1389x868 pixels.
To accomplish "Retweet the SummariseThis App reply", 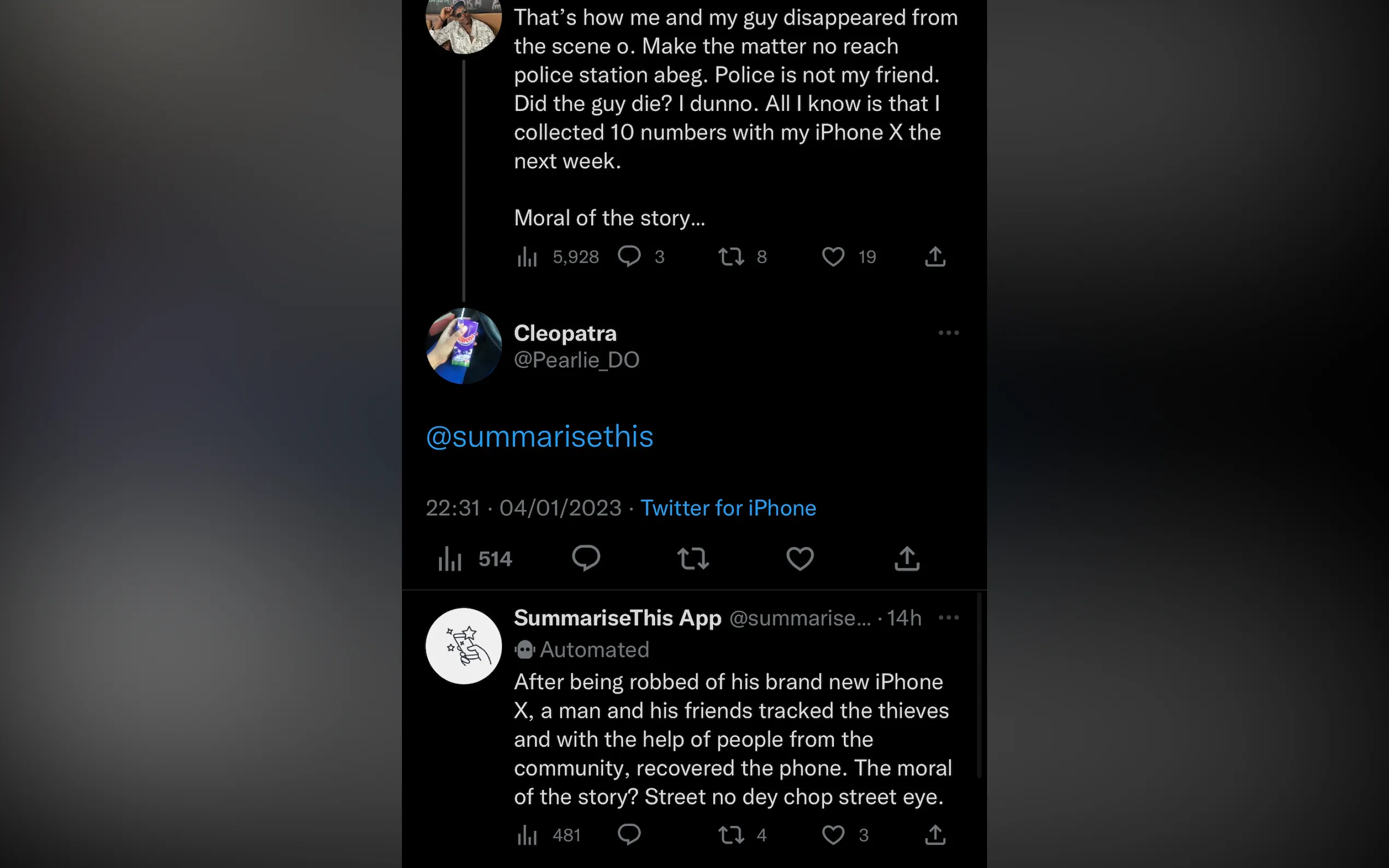I will [x=731, y=835].
